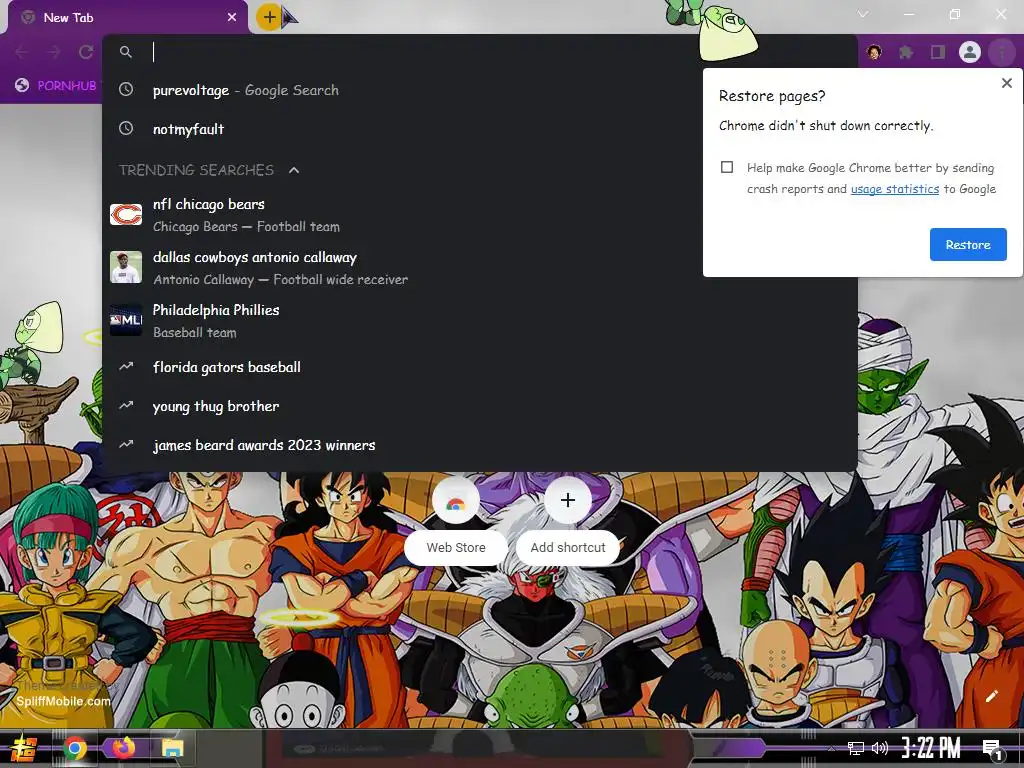Select the notmyfault history suggestion

point(479,129)
